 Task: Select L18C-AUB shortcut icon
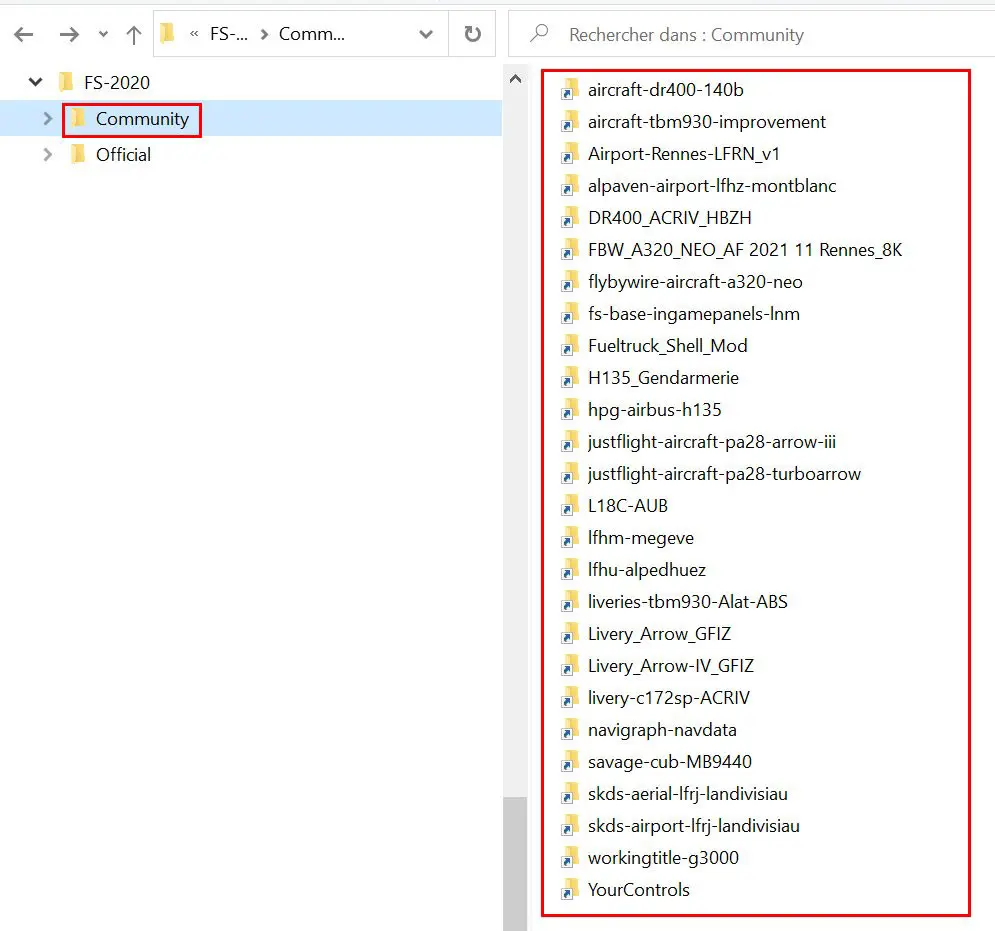[569, 505]
